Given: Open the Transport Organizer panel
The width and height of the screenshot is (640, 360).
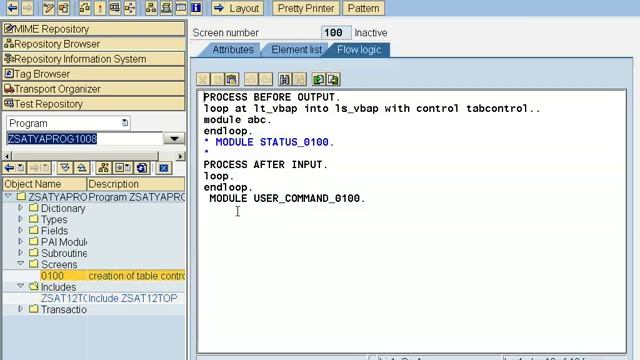Looking at the screenshot, I should click(93, 89).
